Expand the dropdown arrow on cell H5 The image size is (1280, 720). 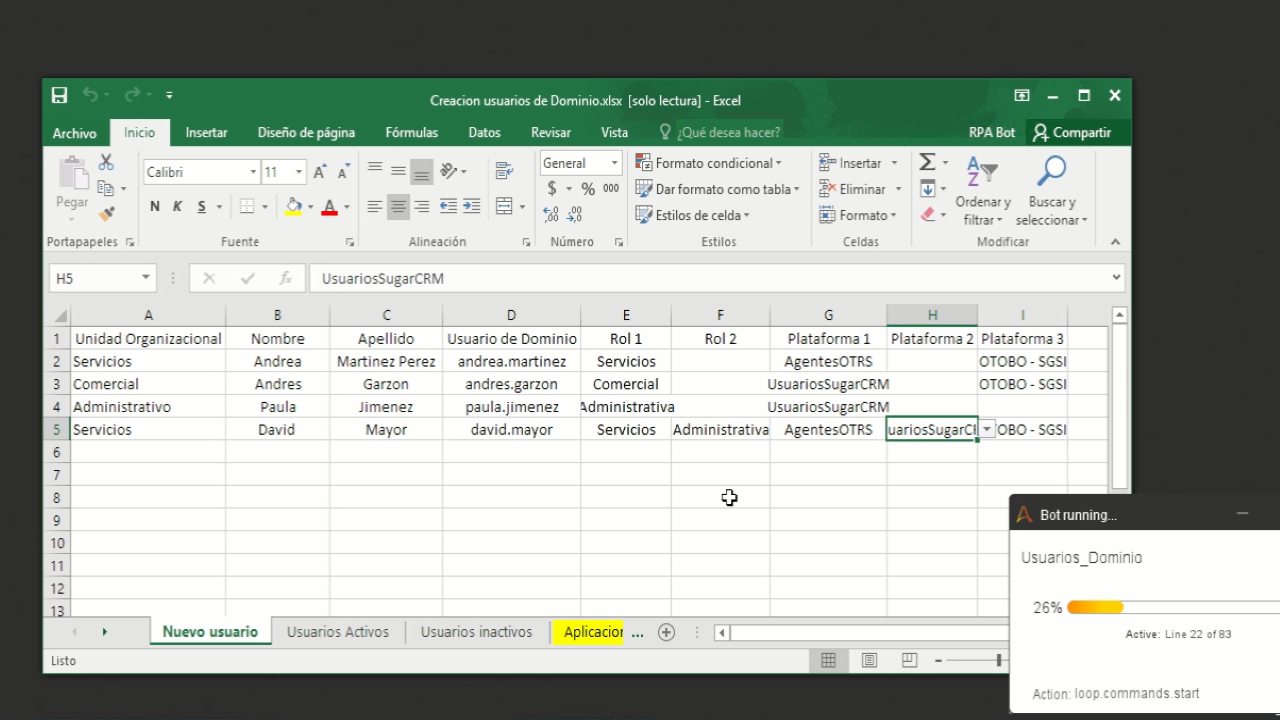(987, 430)
